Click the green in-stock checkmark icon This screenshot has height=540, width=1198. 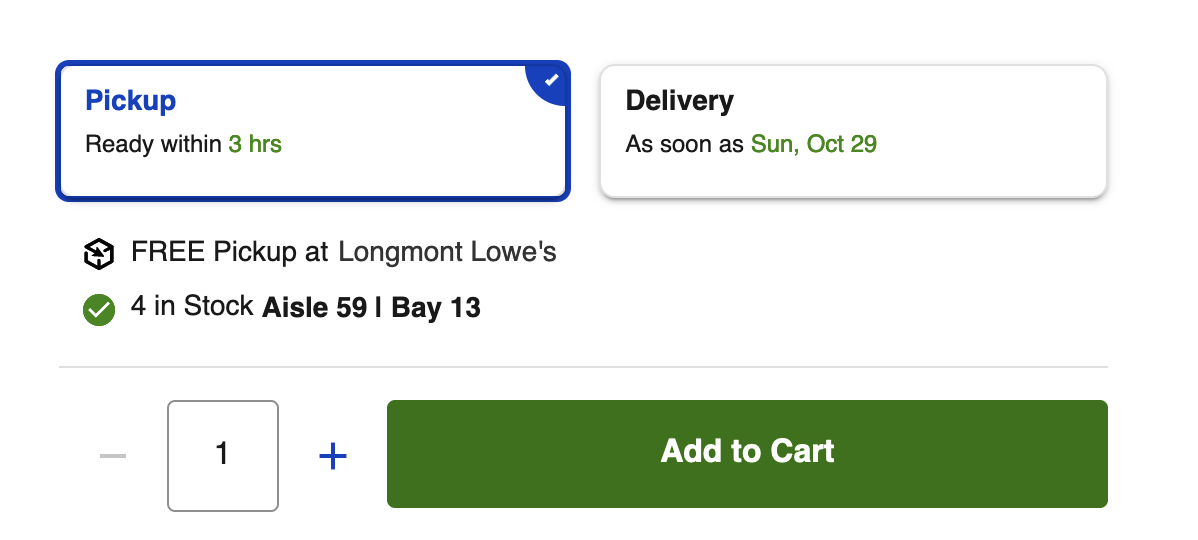[99, 310]
